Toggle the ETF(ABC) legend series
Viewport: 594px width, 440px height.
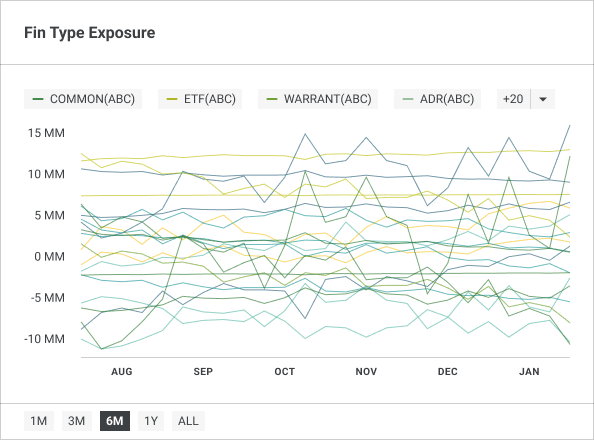coord(200,99)
